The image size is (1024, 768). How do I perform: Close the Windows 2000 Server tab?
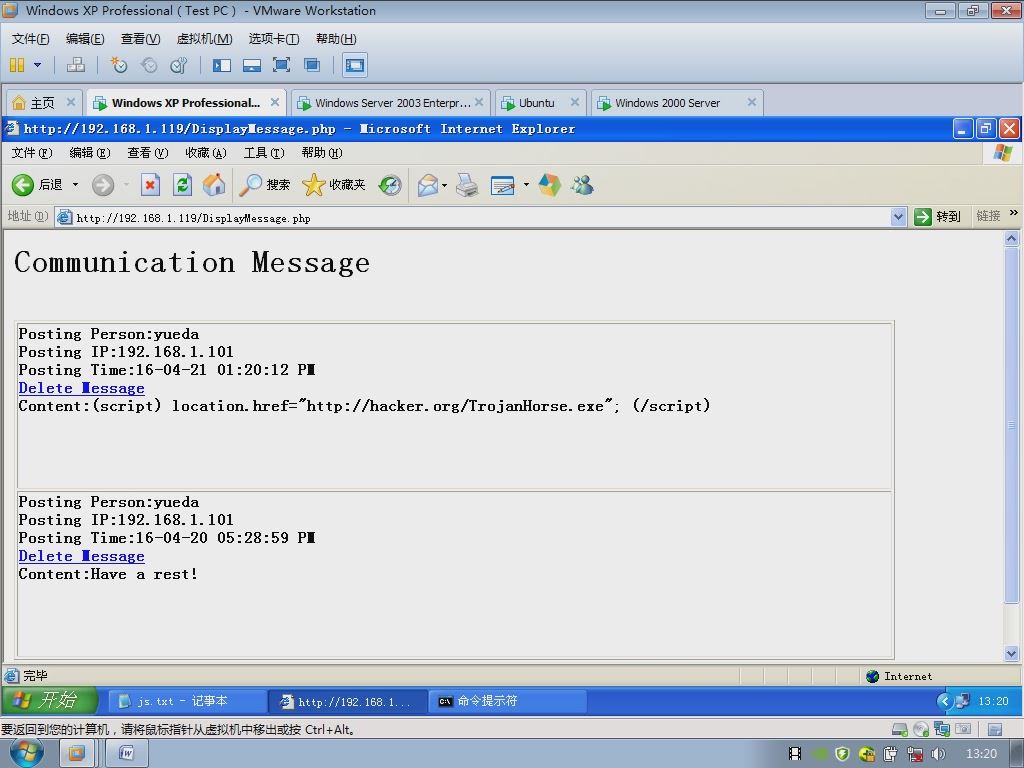point(752,102)
